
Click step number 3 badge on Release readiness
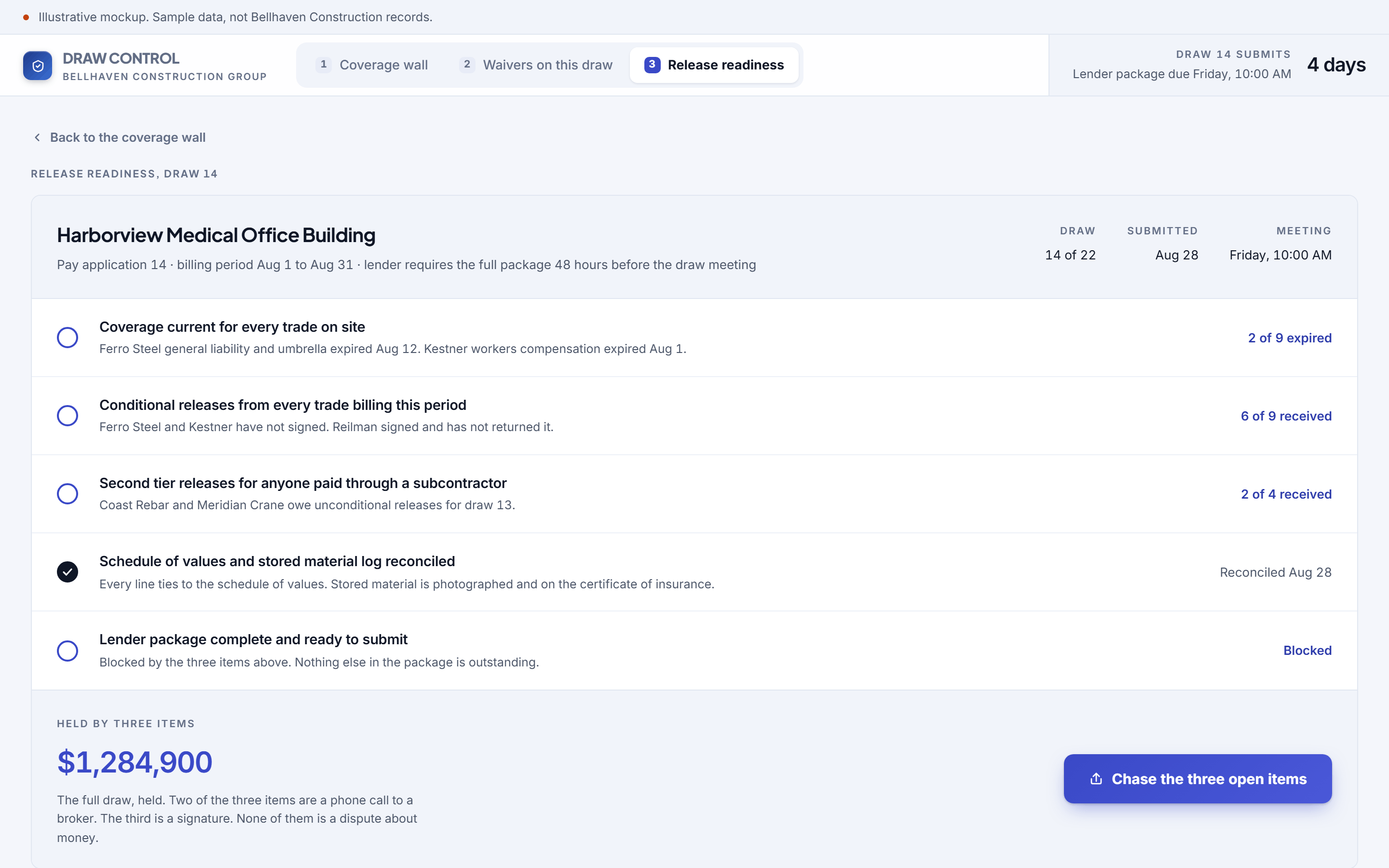pyautogui.click(x=652, y=64)
